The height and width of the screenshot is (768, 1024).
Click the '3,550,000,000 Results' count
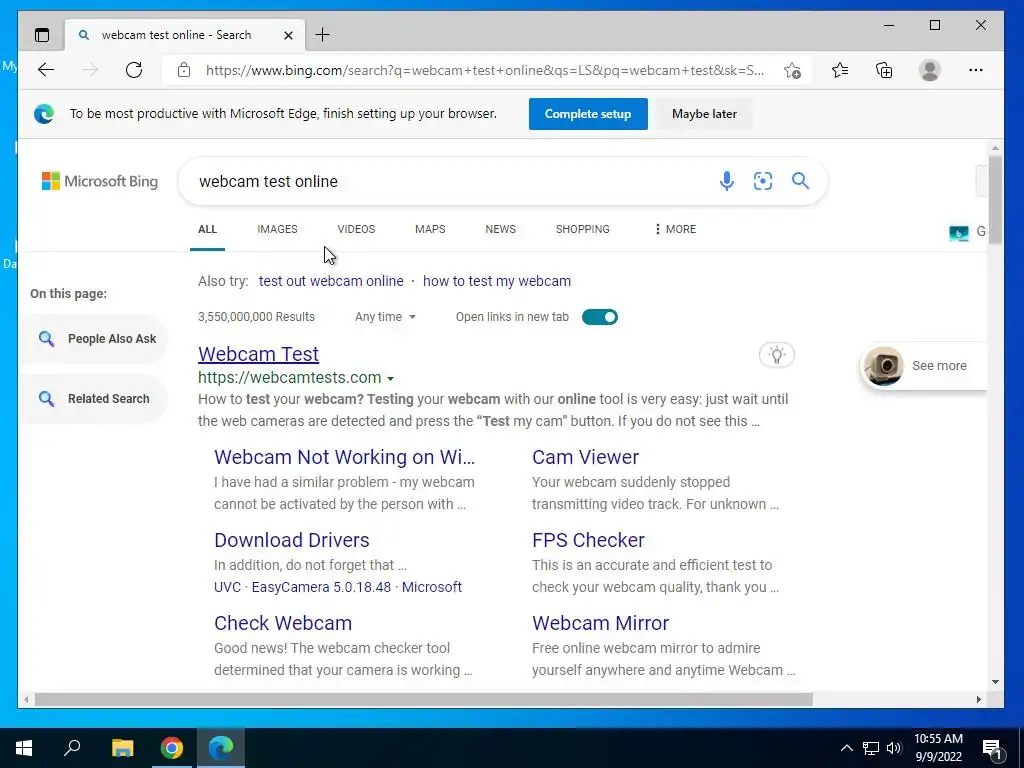(x=256, y=317)
